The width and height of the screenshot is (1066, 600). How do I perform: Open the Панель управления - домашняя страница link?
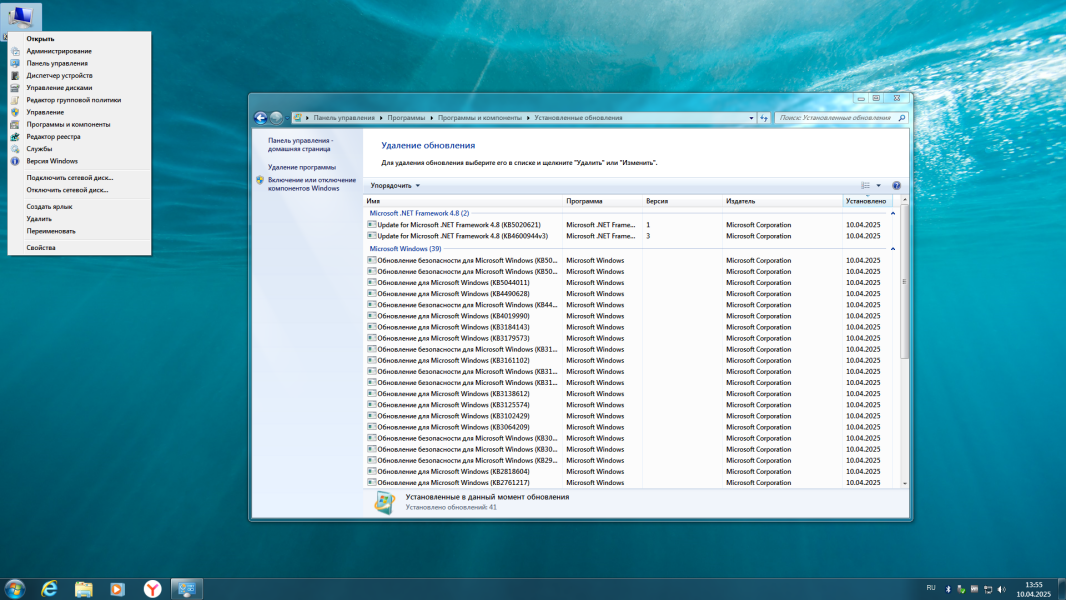point(300,145)
